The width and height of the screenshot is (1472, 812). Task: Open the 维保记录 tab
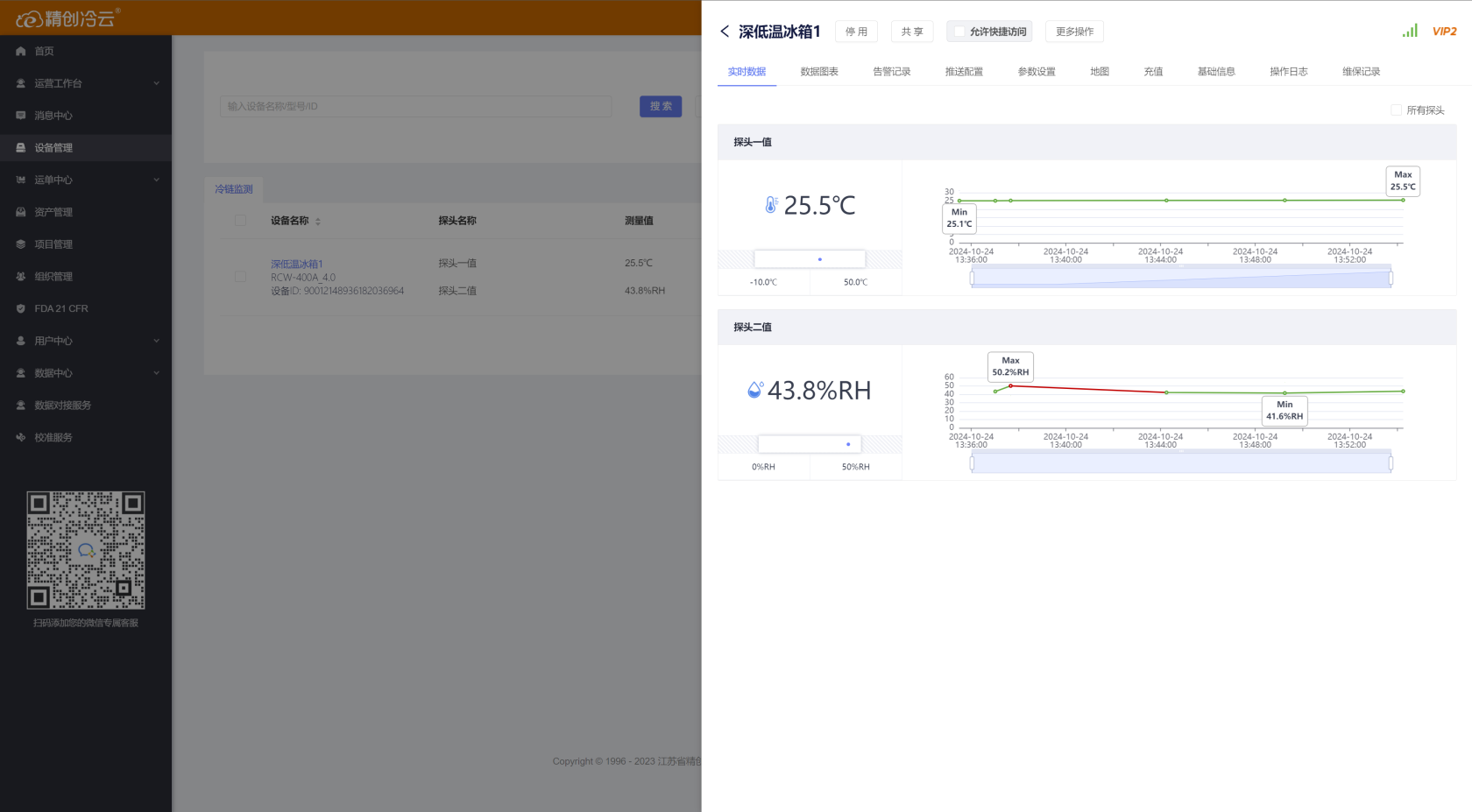[1362, 72]
